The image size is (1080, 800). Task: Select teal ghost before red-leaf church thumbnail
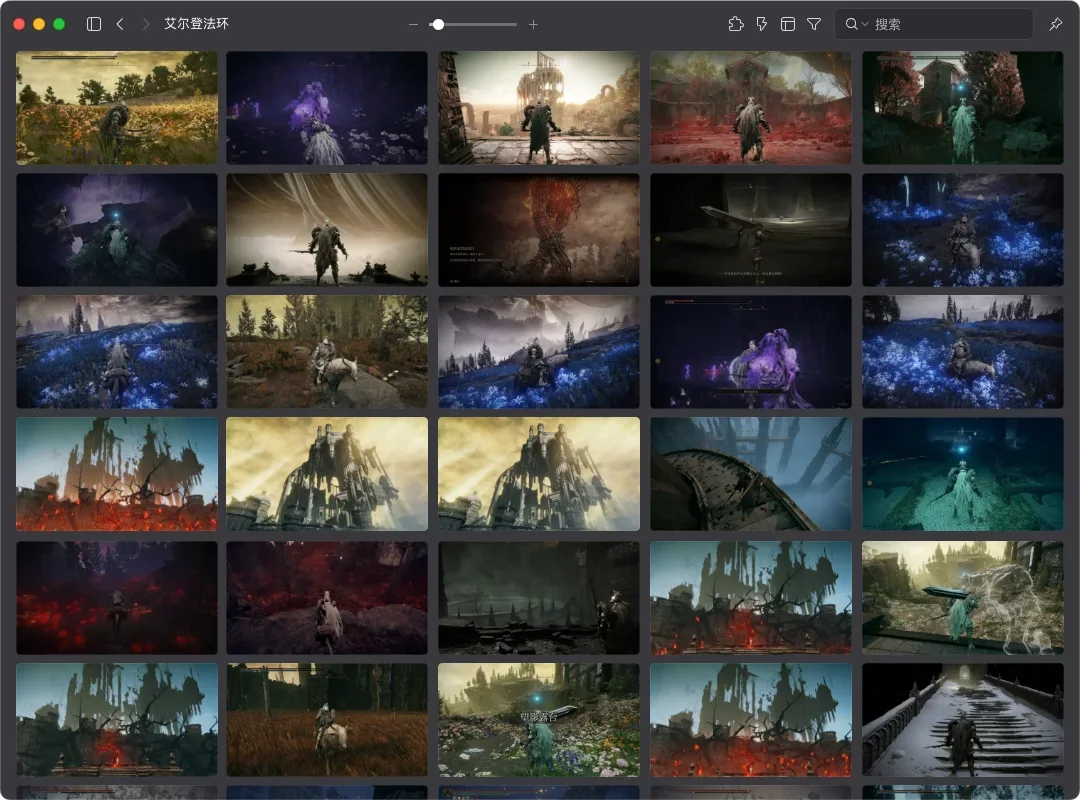point(963,107)
